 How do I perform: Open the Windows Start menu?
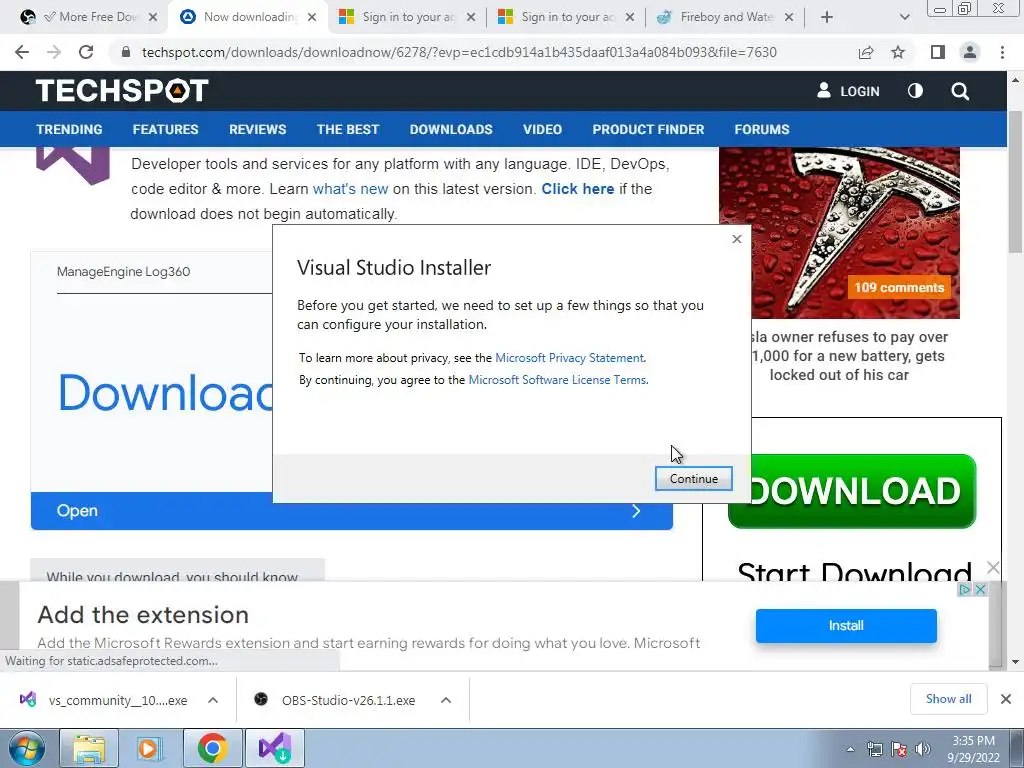coord(27,748)
